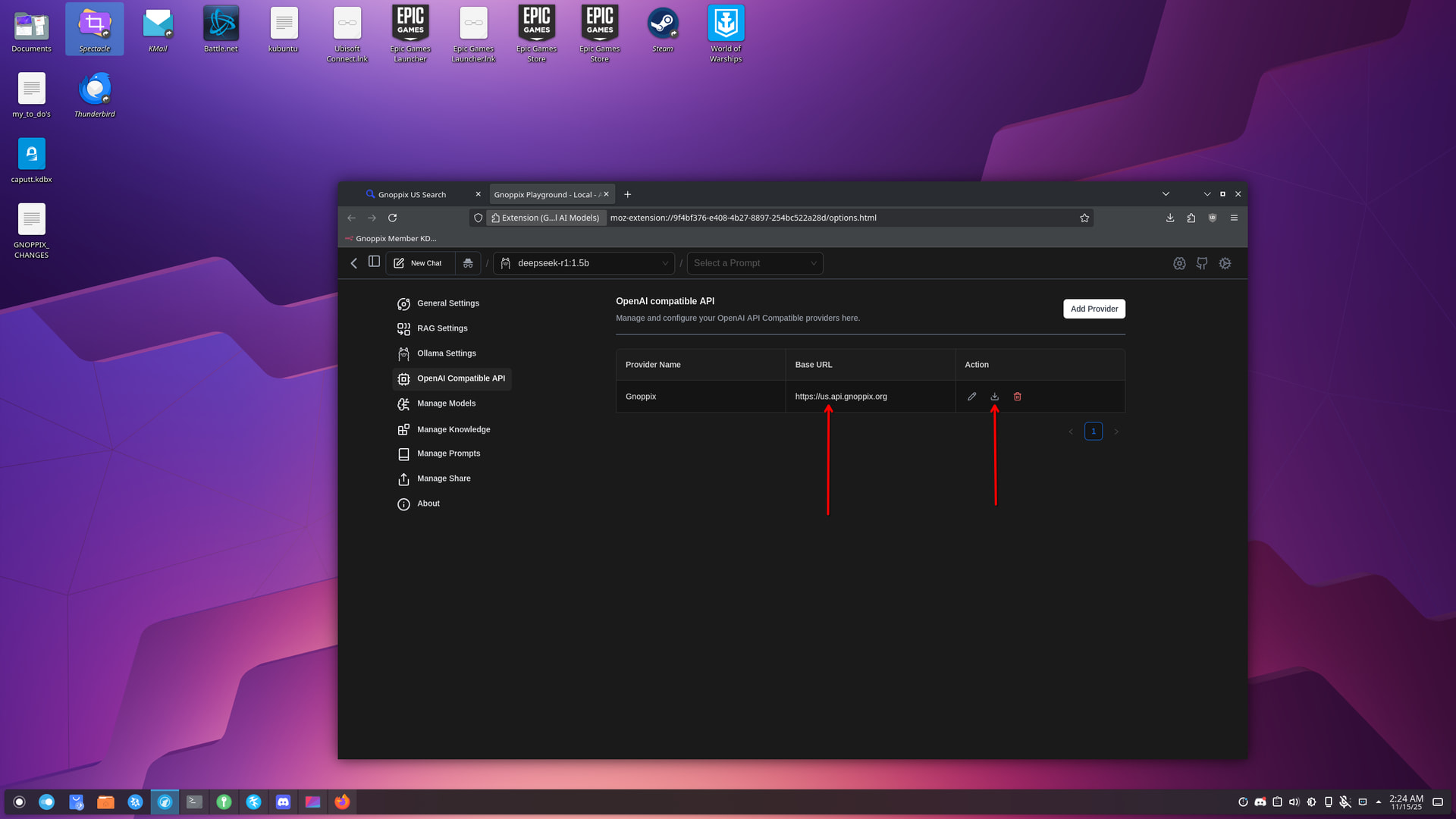Click the incognito temporary chat icon
This screenshot has width=1456, height=819.
(x=468, y=263)
